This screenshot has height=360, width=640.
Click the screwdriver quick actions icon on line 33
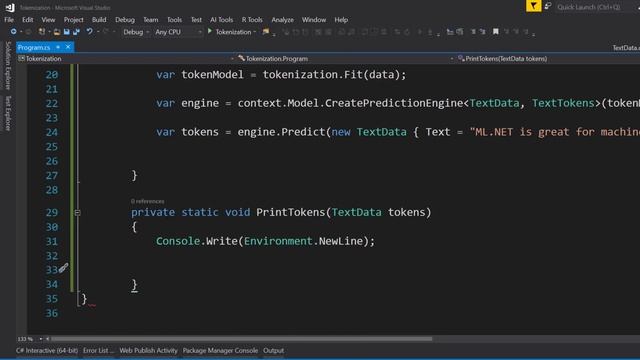[63, 268]
